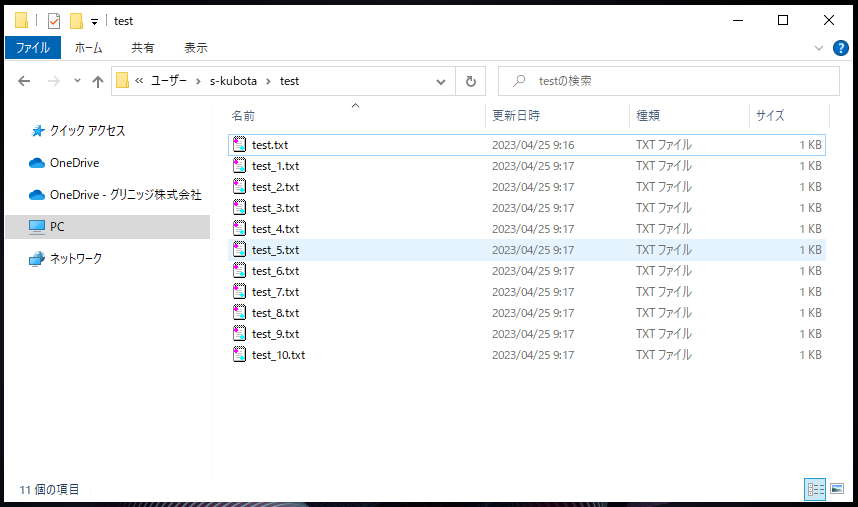Switch to the 共有 ribbon tab
858x507 pixels.
click(142, 48)
